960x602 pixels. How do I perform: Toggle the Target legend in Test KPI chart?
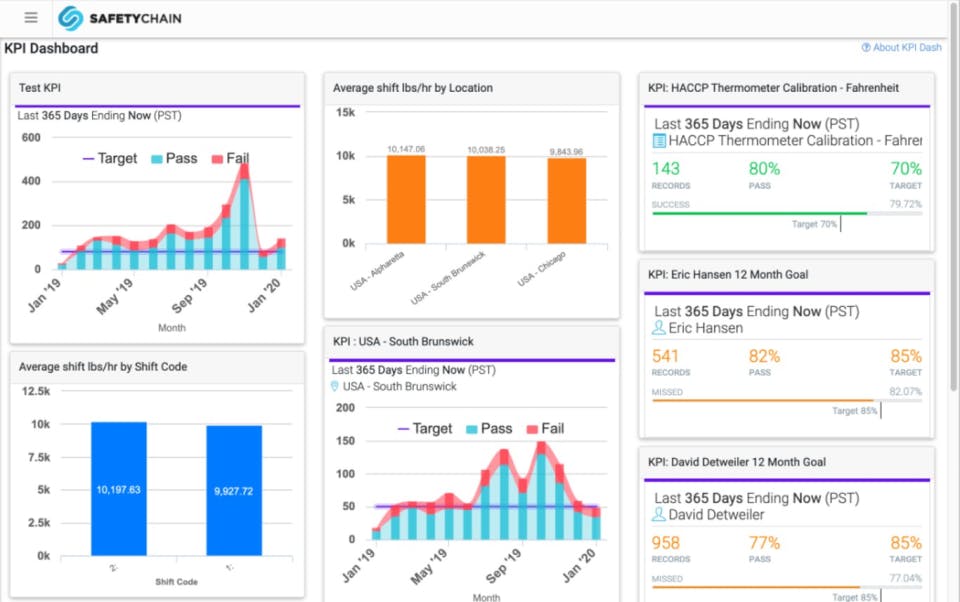[110, 159]
